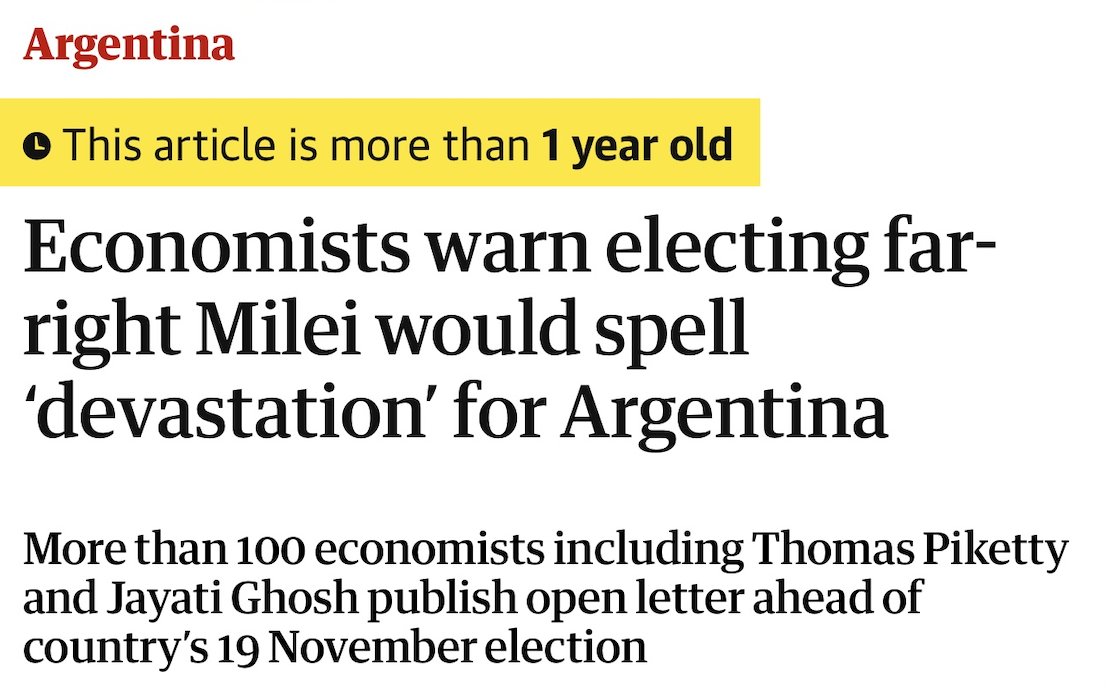Image resolution: width=1106 pixels, height=688 pixels.
Task: Click the "This article is more than" text
Action: click(296, 146)
